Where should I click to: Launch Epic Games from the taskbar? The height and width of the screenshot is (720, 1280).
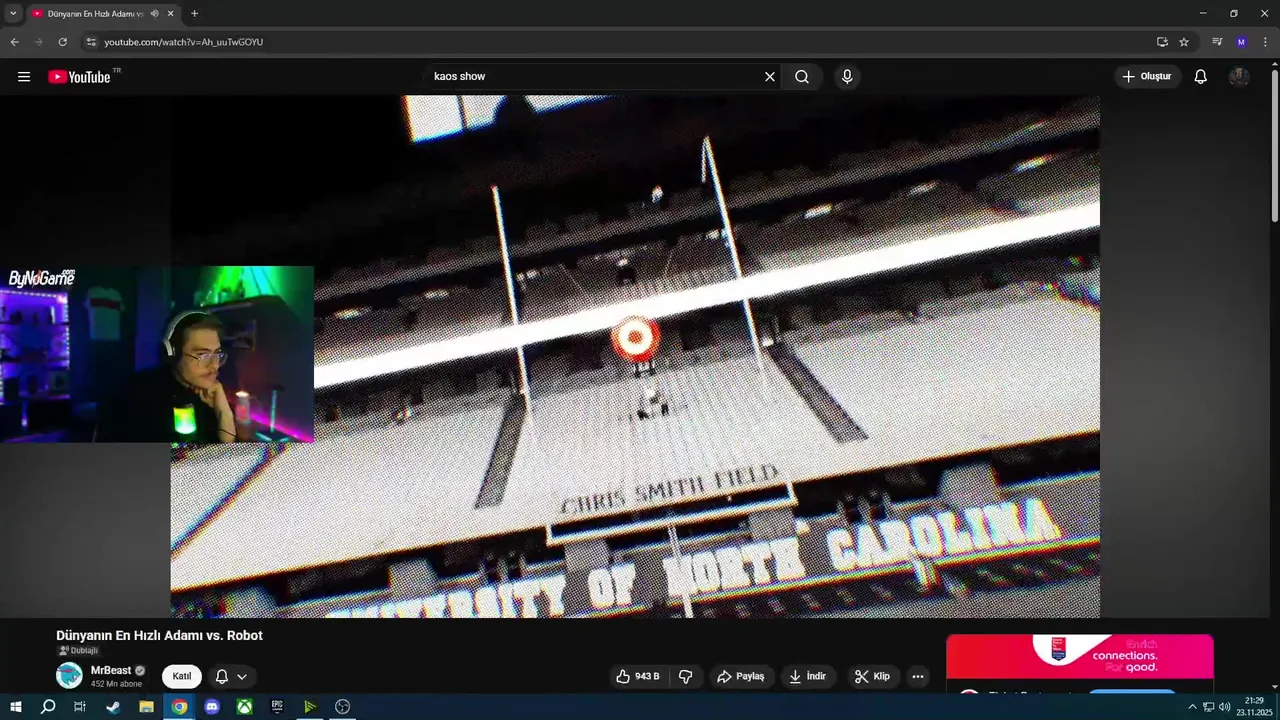pos(277,707)
